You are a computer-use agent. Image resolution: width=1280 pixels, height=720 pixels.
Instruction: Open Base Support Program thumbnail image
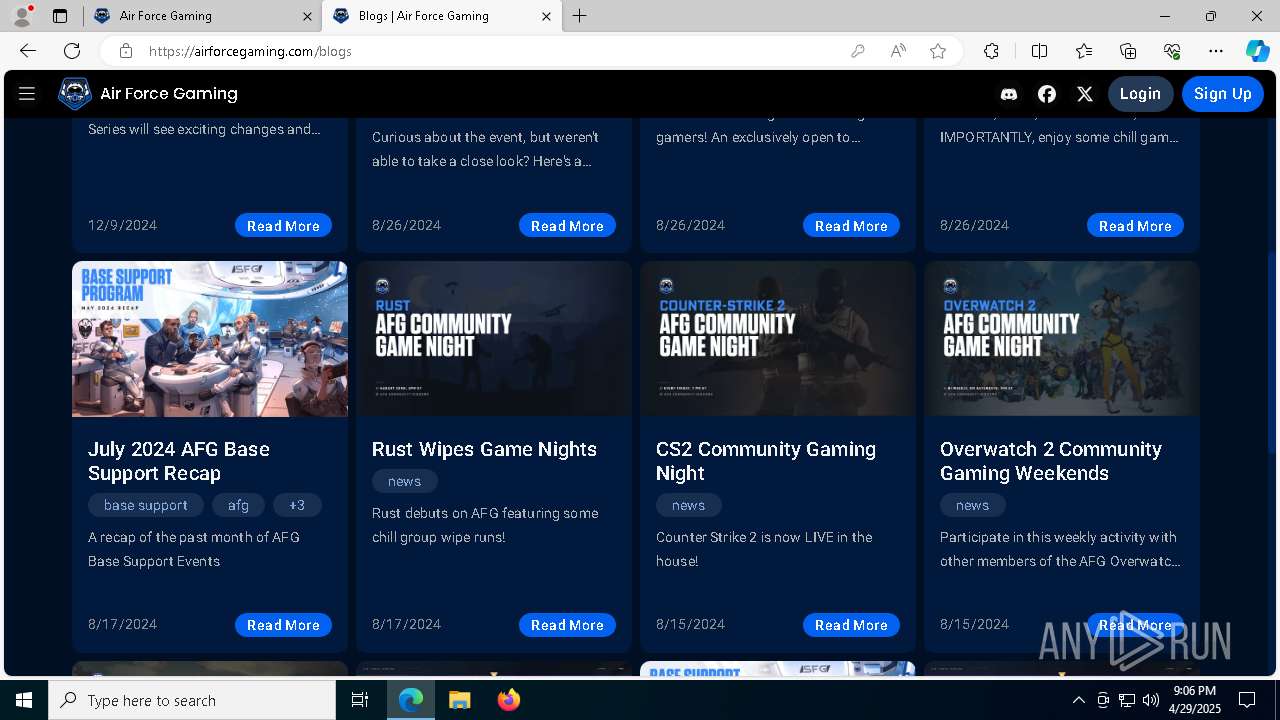click(210, 339)
